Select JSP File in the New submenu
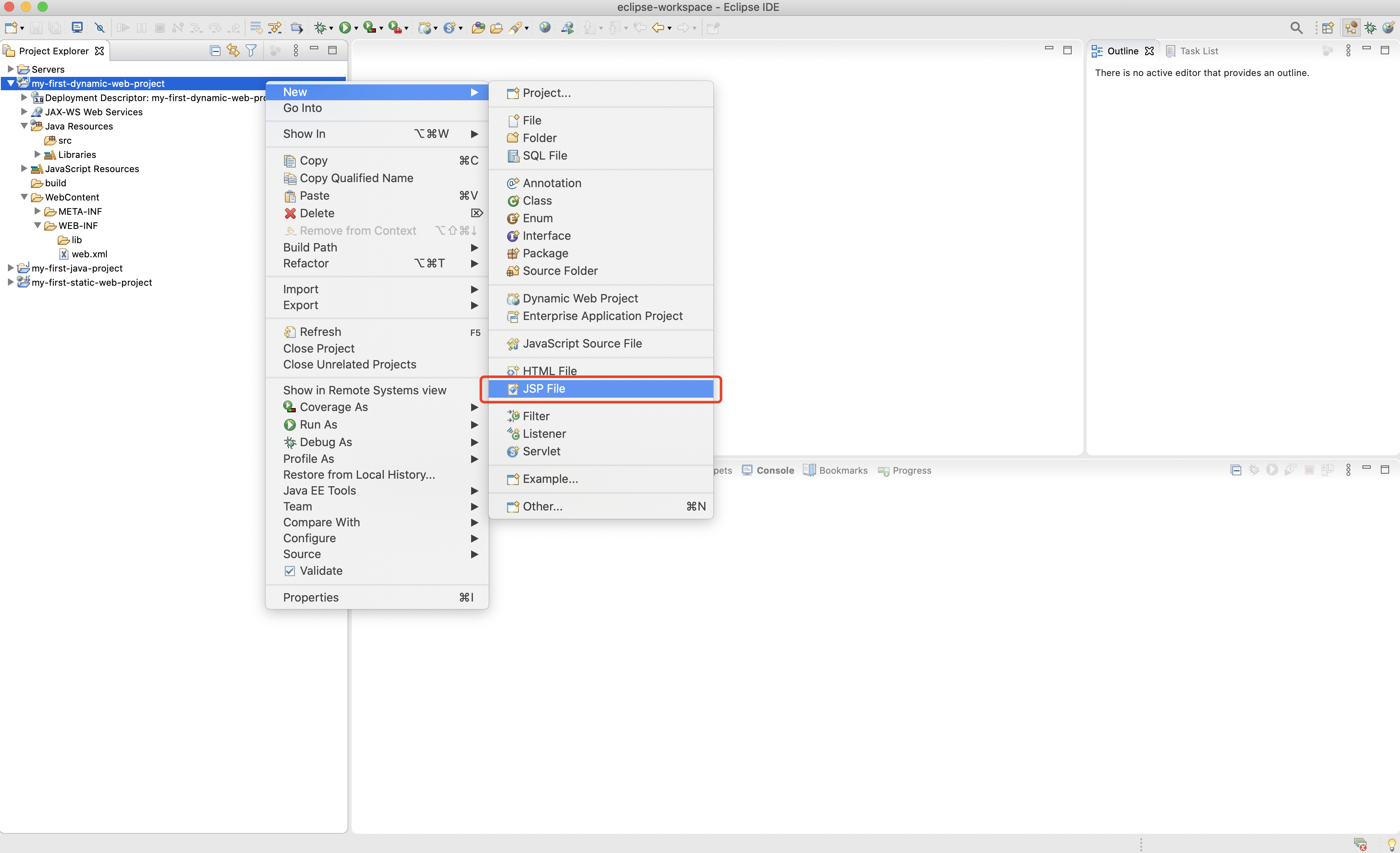The image size is (1400, 853). (x=601, y=389)
